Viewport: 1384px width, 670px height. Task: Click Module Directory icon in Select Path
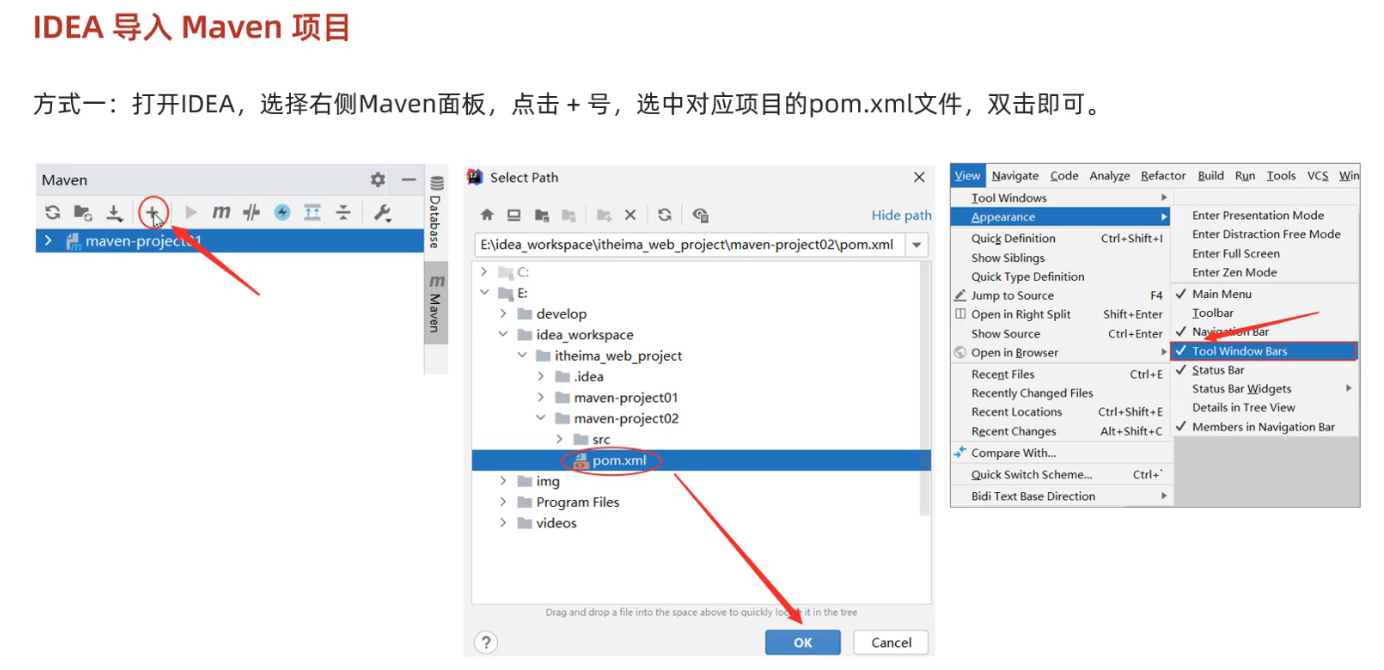[x=568, y=215]
